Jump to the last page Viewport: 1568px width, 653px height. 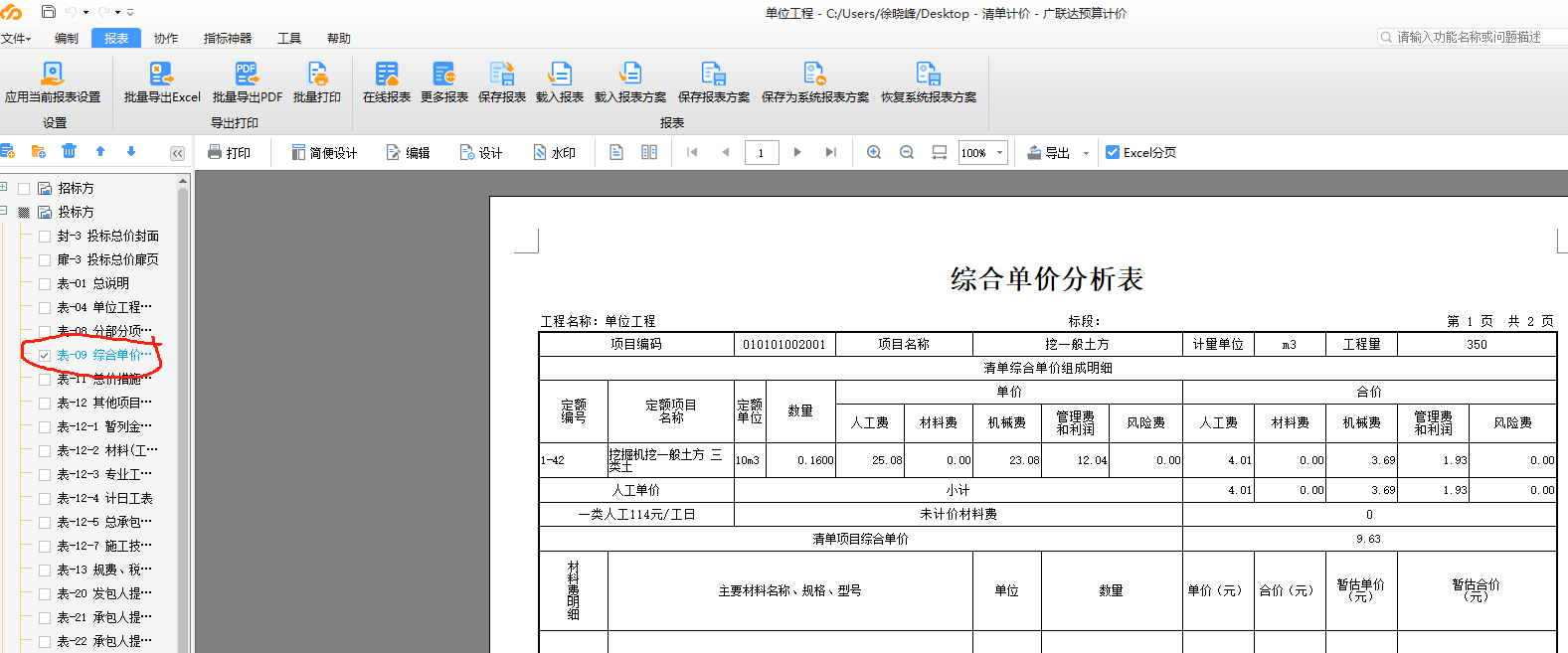tap(830, 152)
